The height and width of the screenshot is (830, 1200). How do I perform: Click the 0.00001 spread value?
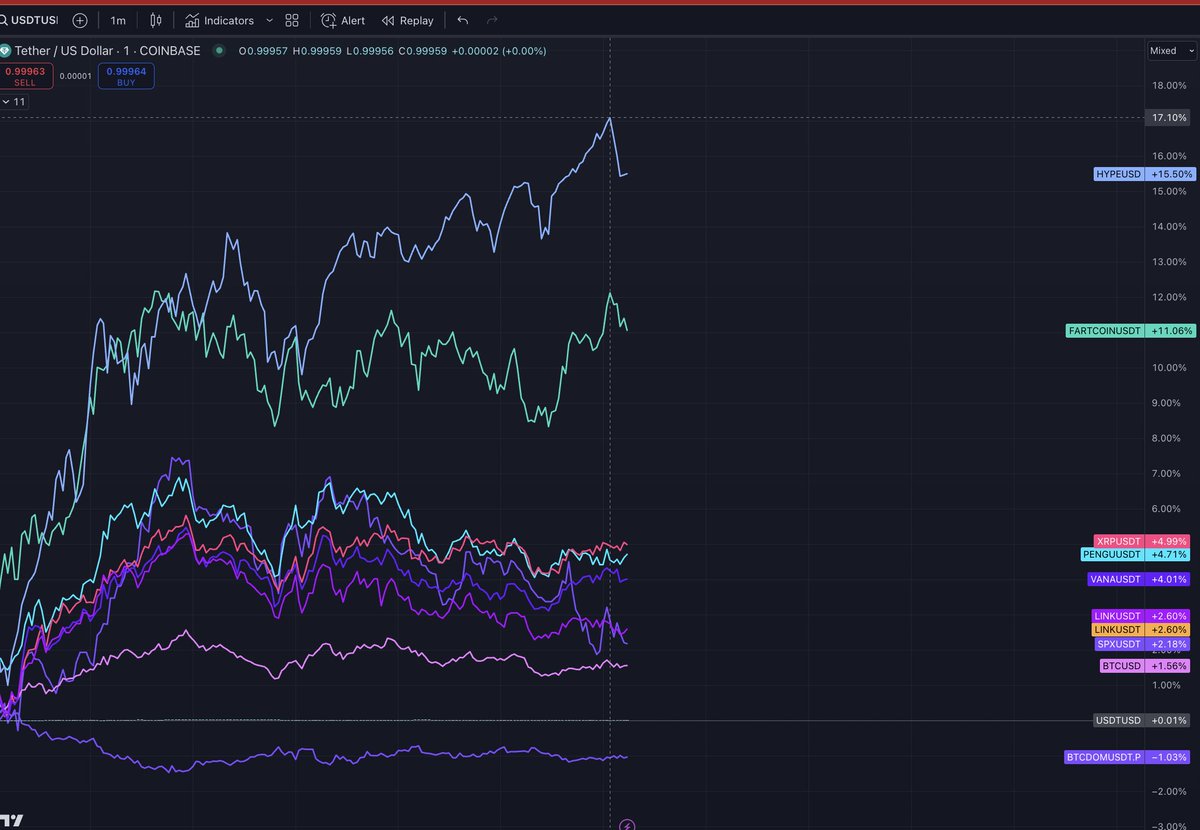pyautogui.click(x=75, y=76)
